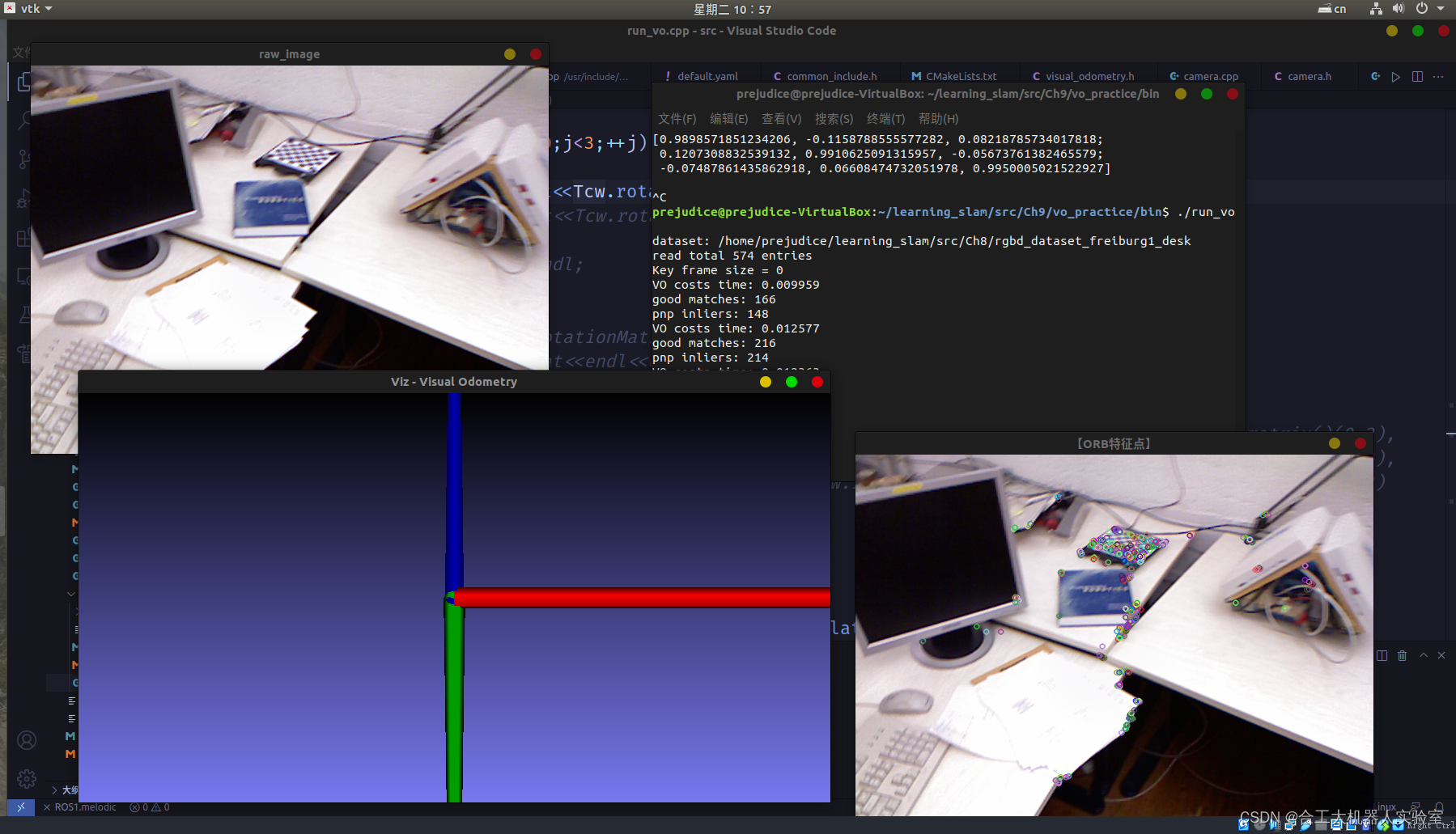The width and height of the screenshot is (1456, 834).
Task: Expand the outline section in the sidebar
Action: (x=55, y=790)
